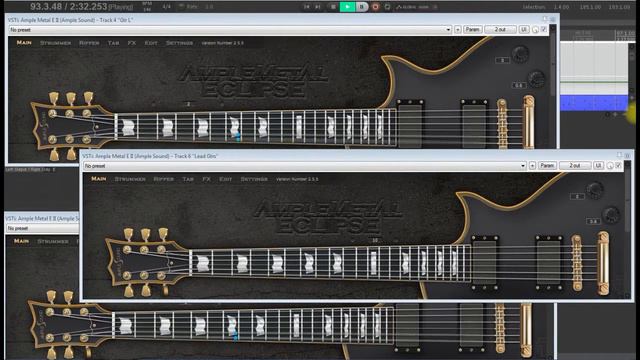Jump to project start in the transport bar

point(307,7)
